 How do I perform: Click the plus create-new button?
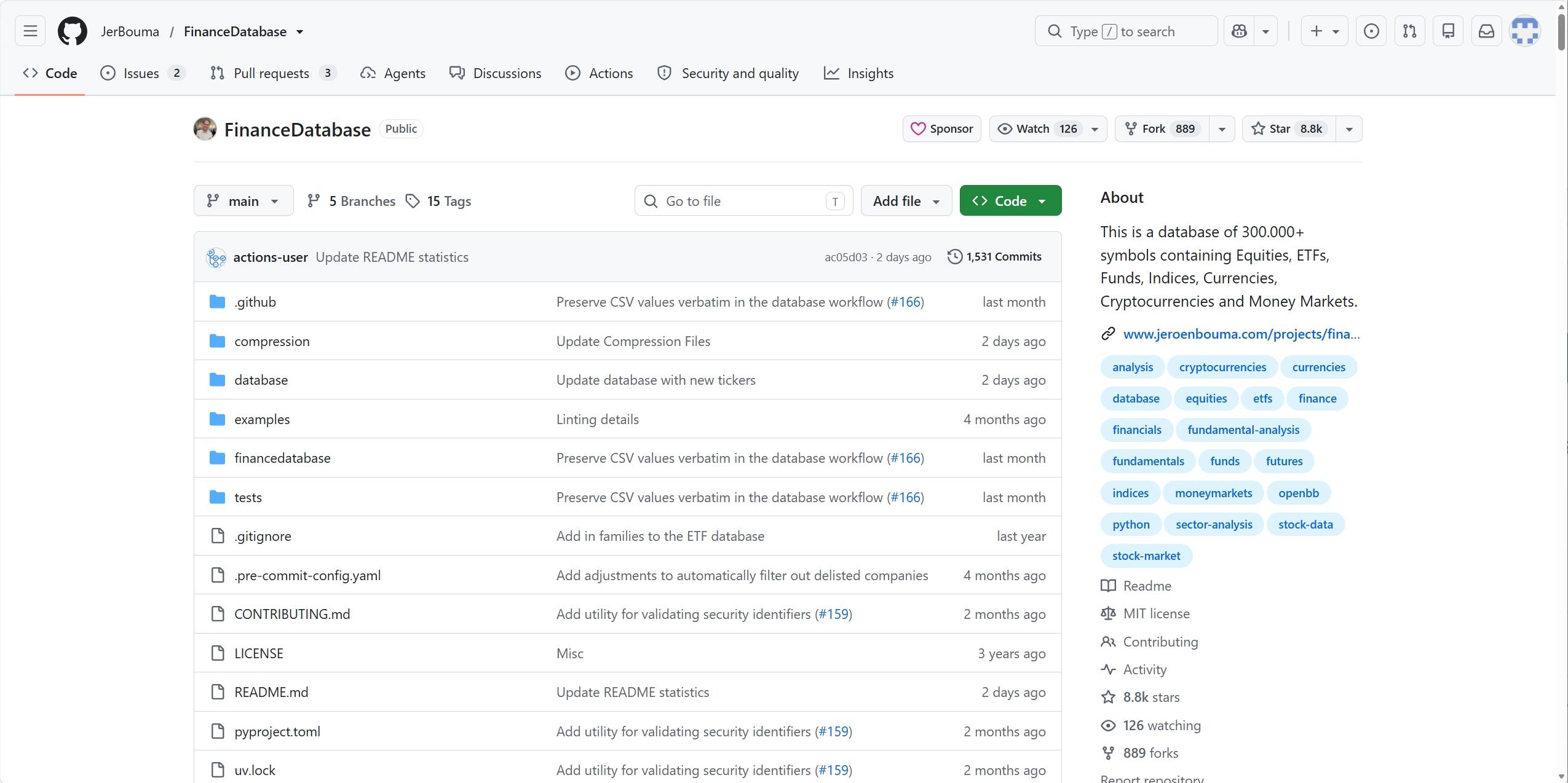point(1324,31)
